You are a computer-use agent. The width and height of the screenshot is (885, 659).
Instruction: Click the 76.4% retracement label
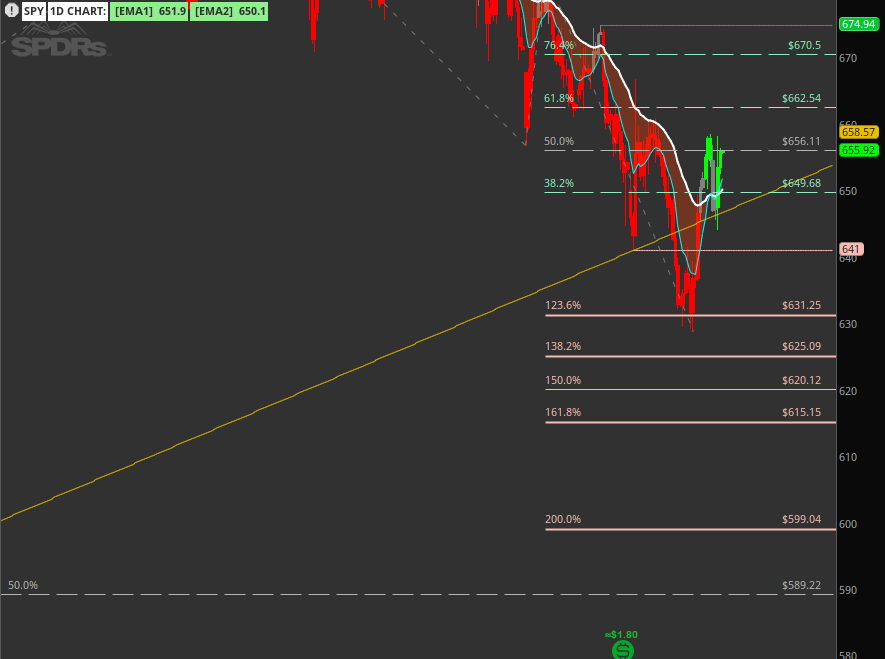(559, 45)
